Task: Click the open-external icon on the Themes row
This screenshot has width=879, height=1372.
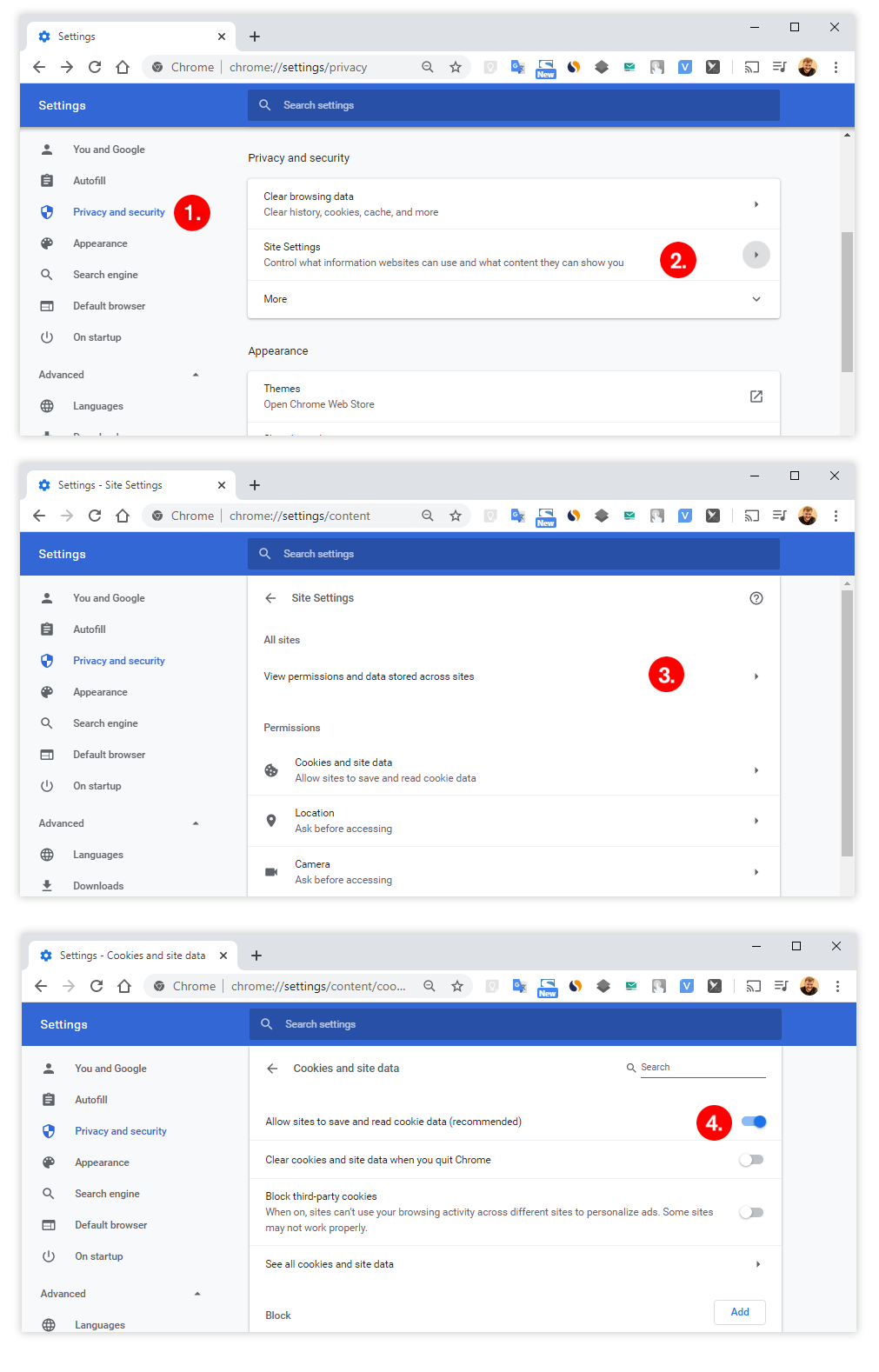Action: pyautogui.click(x=756, y=396)
